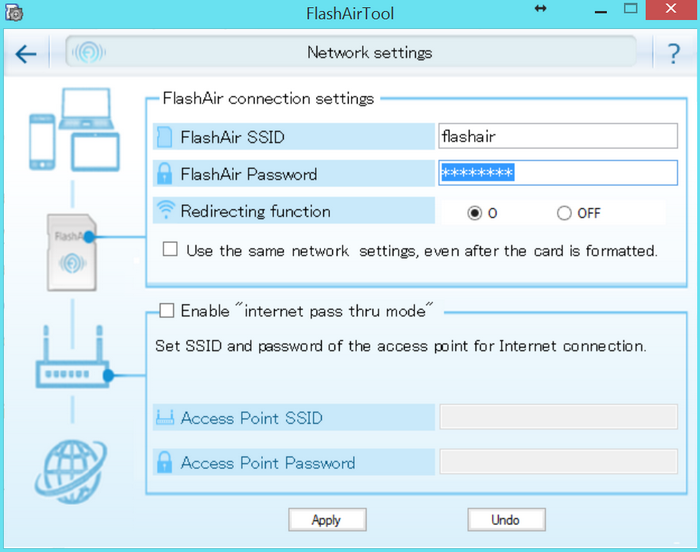Enable internet pass thru mode checkbox
The image size is (700, 552).
point(167,310)
